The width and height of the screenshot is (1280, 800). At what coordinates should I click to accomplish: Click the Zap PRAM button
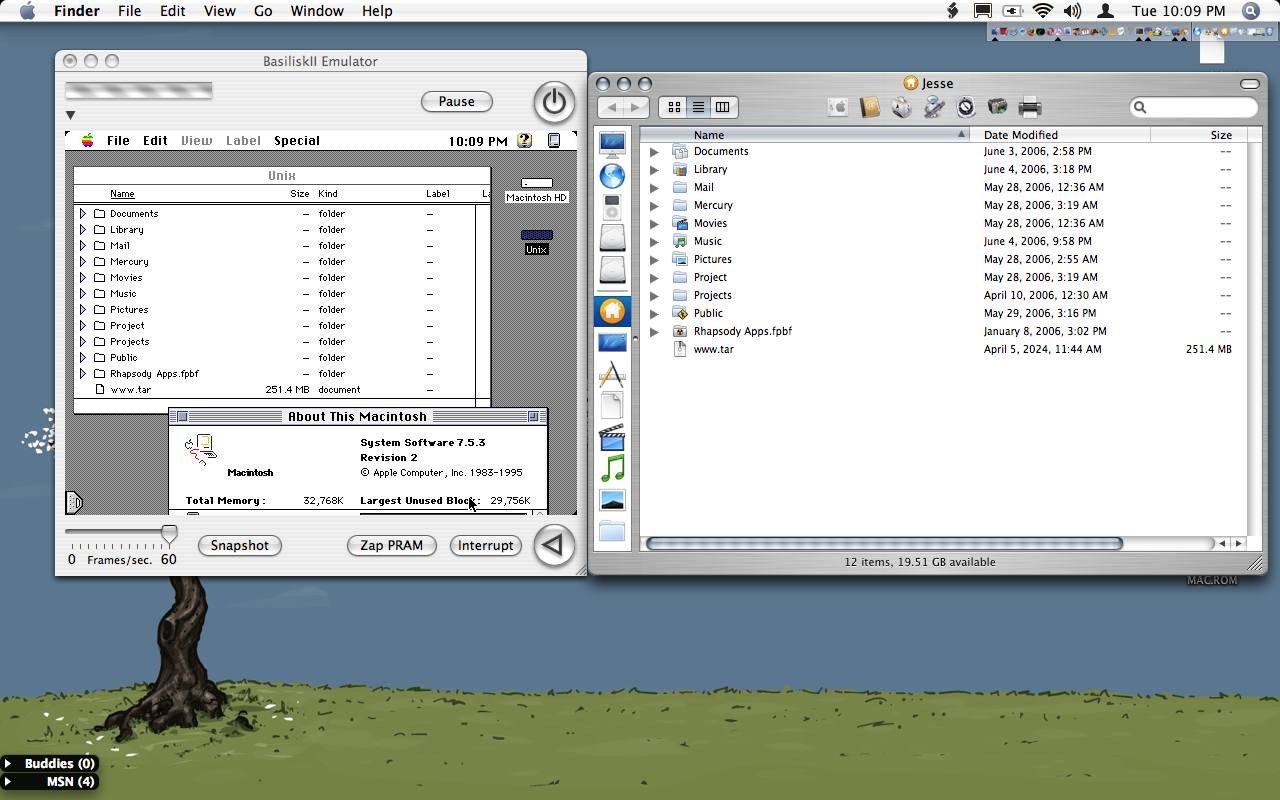click(x=391, y=546)
